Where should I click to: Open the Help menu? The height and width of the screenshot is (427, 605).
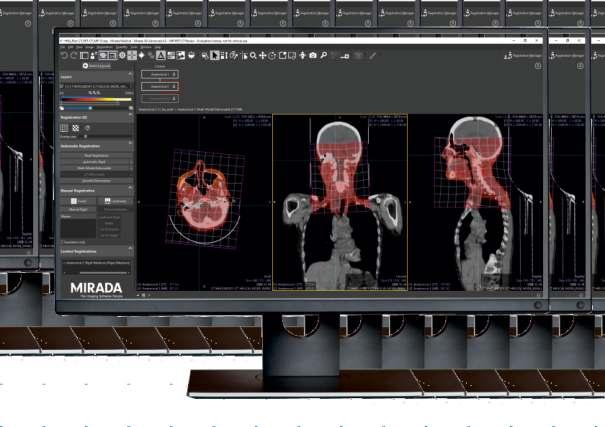pos(157,47)
